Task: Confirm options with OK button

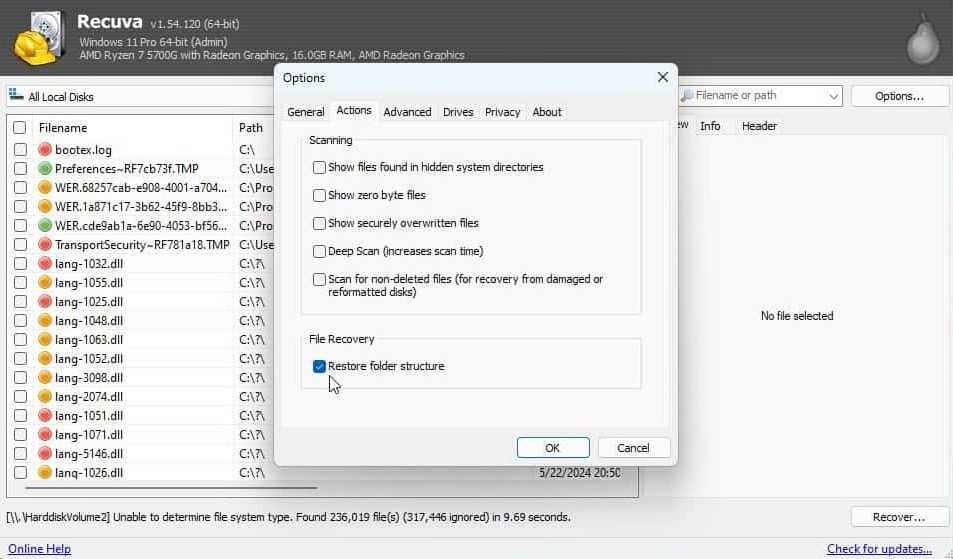Action: pos(553,448)
